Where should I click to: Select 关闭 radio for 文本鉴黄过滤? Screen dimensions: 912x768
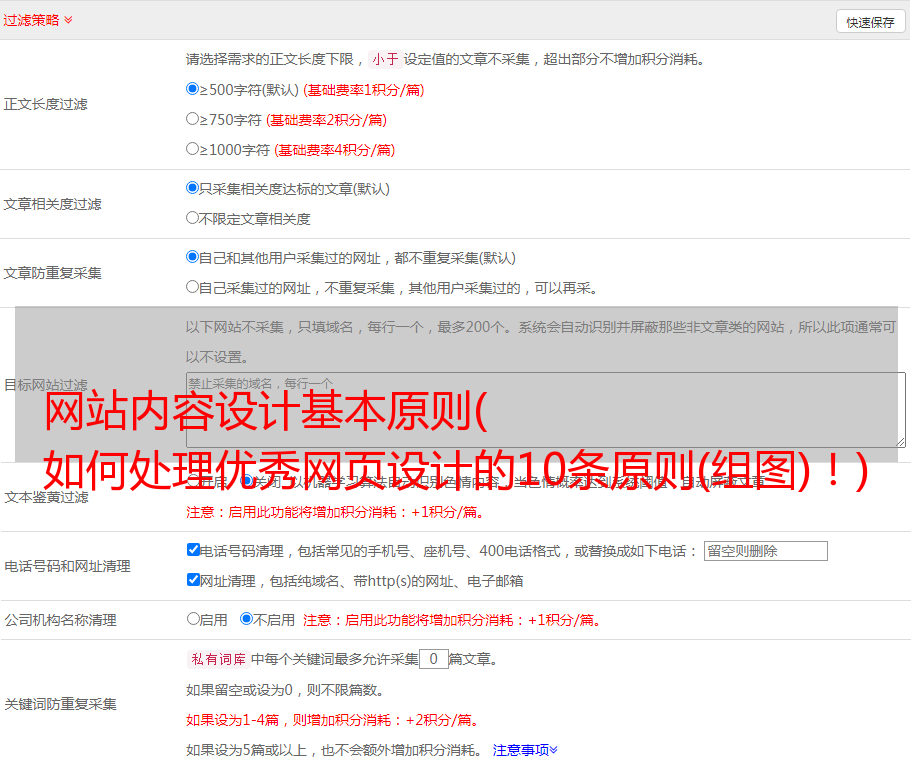tap(247, 481)
